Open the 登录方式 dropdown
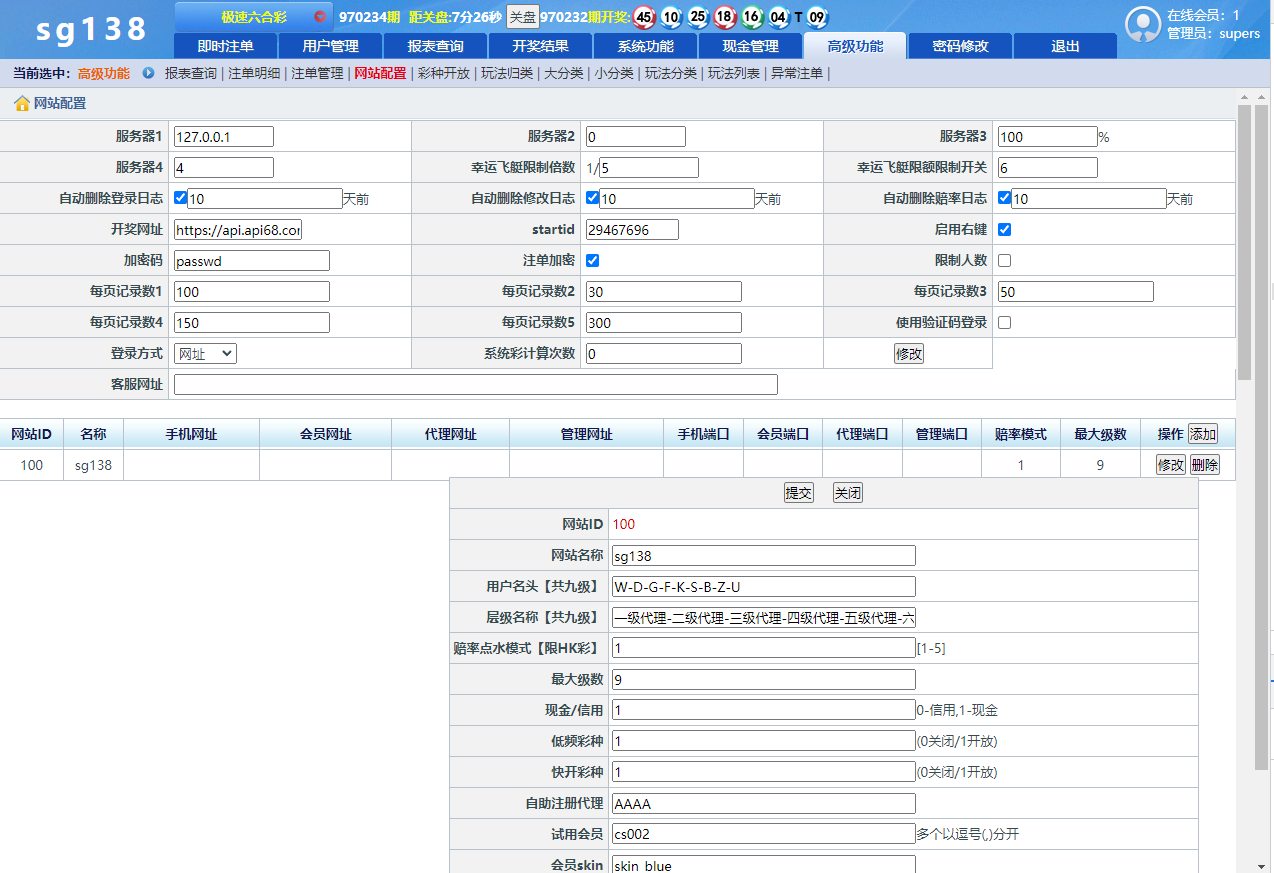Screen dimensions: 1274x873 click(x=205, y=353)
